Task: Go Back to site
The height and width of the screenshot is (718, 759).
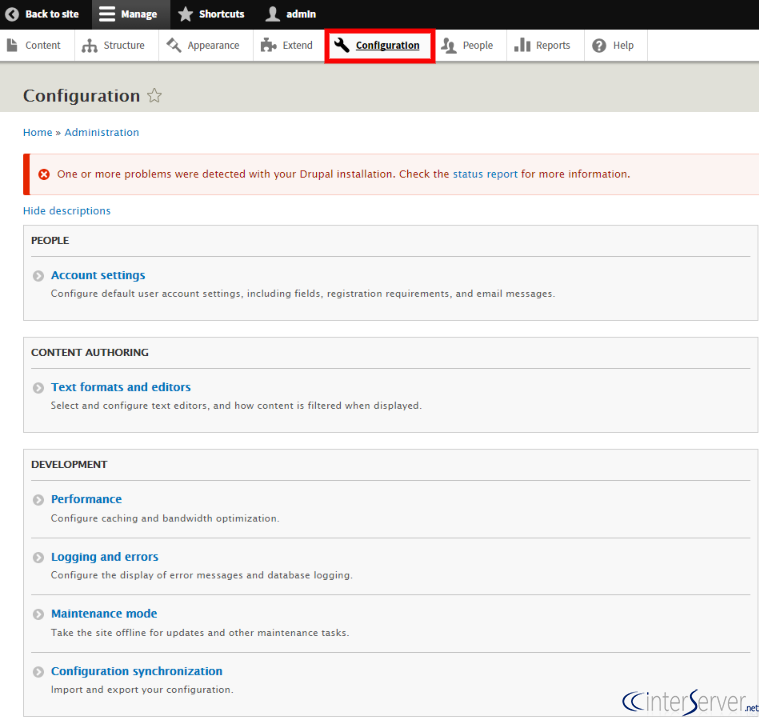Action: pyautogui.click(x=46, y=15)
